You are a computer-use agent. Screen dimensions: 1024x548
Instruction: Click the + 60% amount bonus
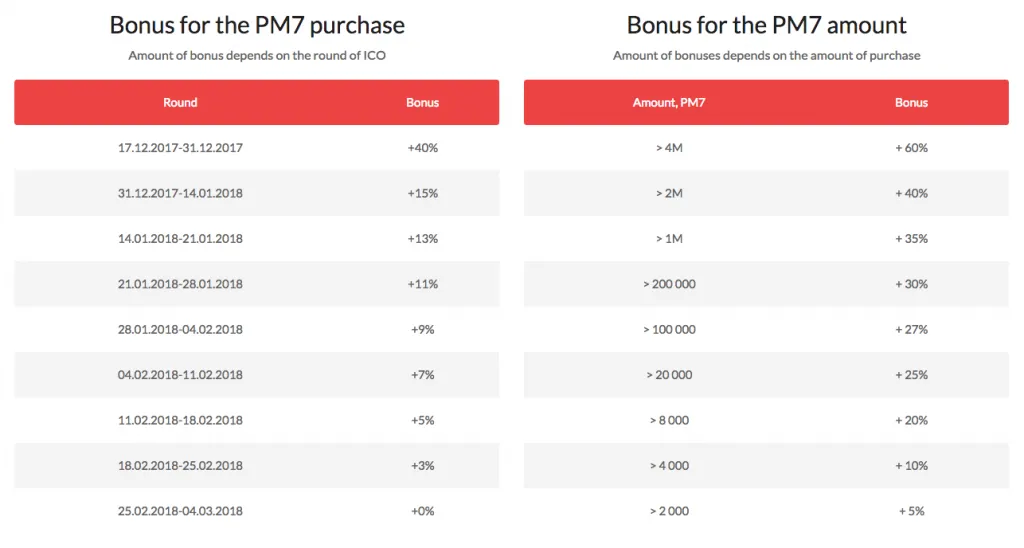[911, 148]
